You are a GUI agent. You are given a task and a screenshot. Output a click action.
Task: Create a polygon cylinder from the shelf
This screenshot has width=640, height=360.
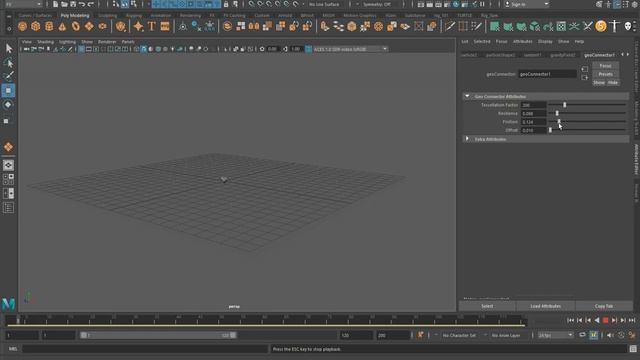point(49,27)
